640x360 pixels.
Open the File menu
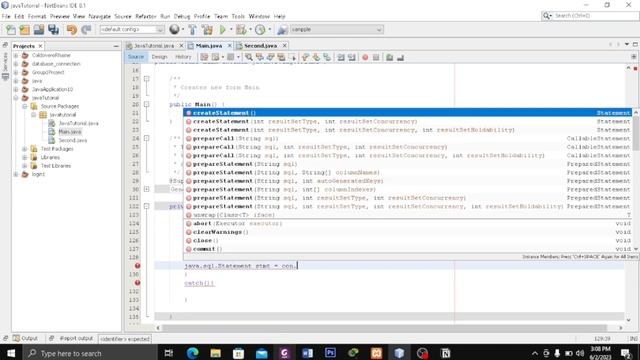click(6, 16)
